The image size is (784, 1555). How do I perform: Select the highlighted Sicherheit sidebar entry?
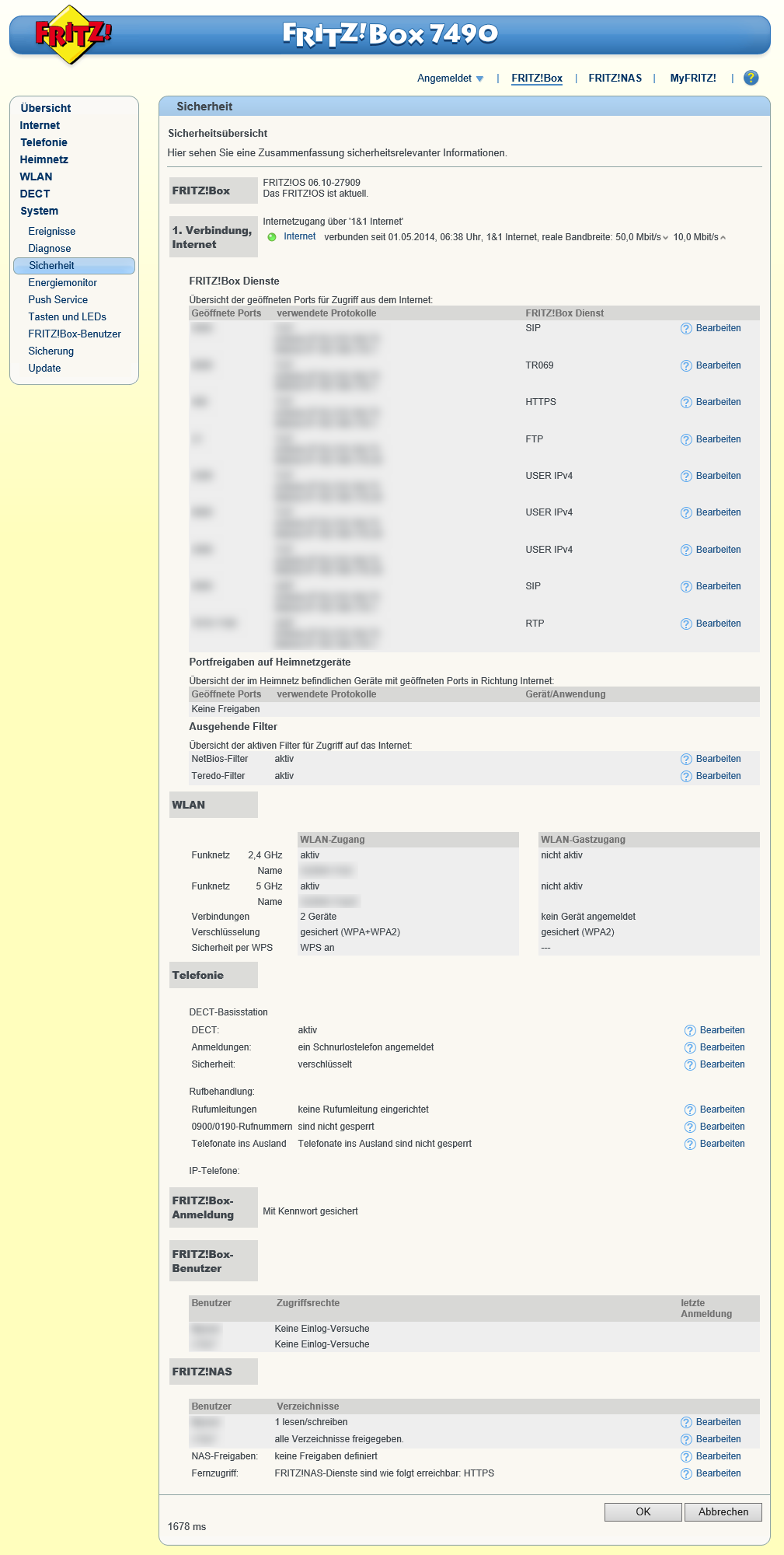74,265
